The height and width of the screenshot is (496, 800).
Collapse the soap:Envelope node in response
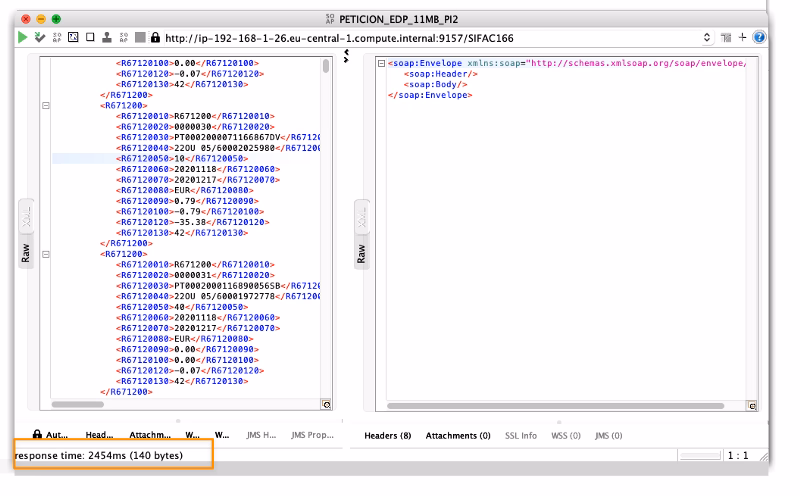tap(381, 63)
